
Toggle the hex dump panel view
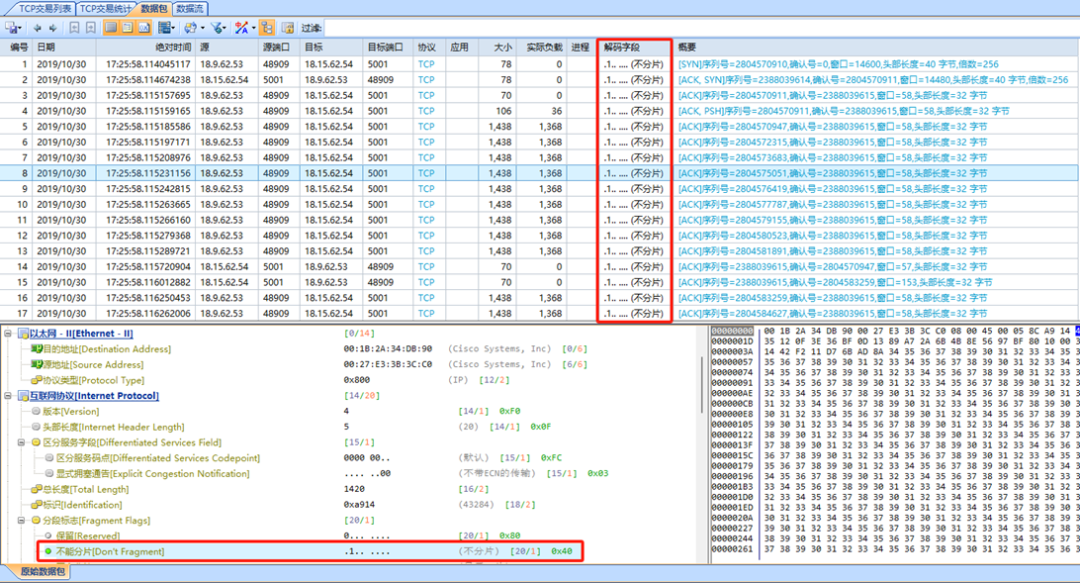(143, 28)
